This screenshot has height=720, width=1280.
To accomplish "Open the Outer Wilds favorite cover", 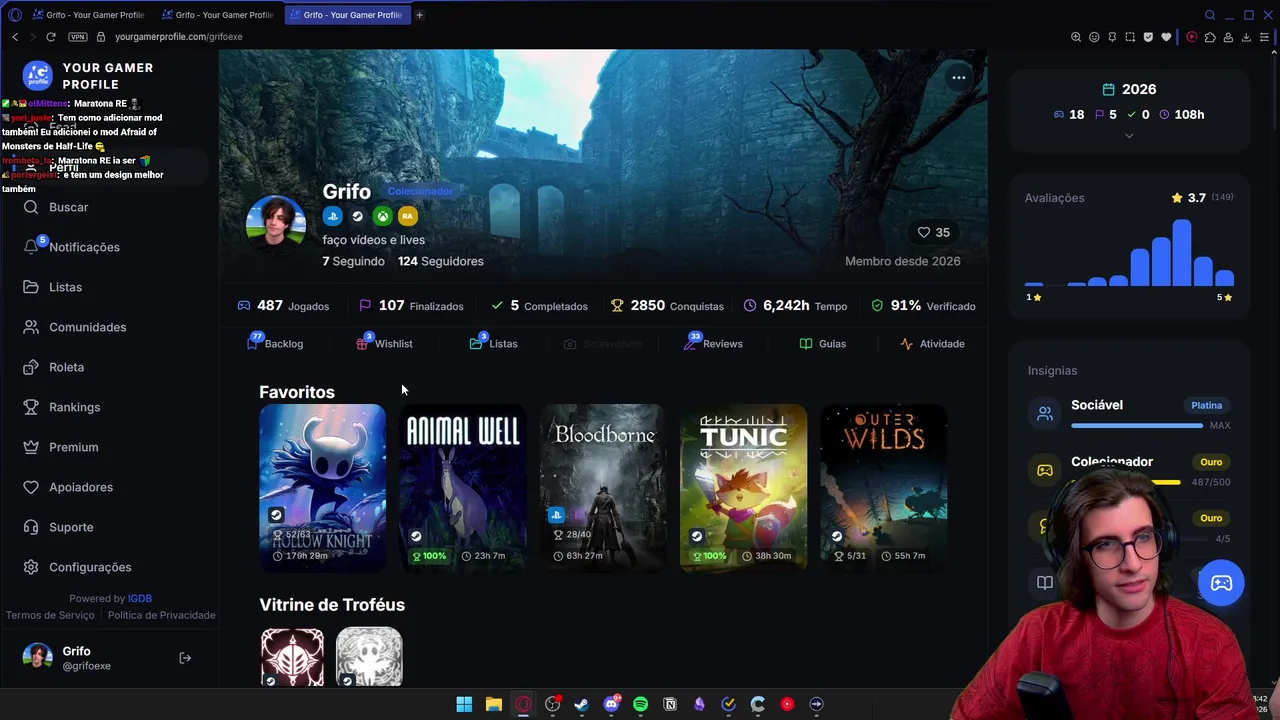I will pyautogui.click(x=883, y=488).
